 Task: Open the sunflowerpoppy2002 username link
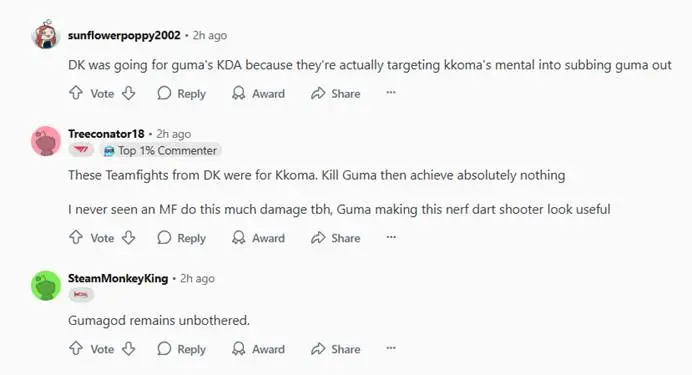tap(124, 35)
